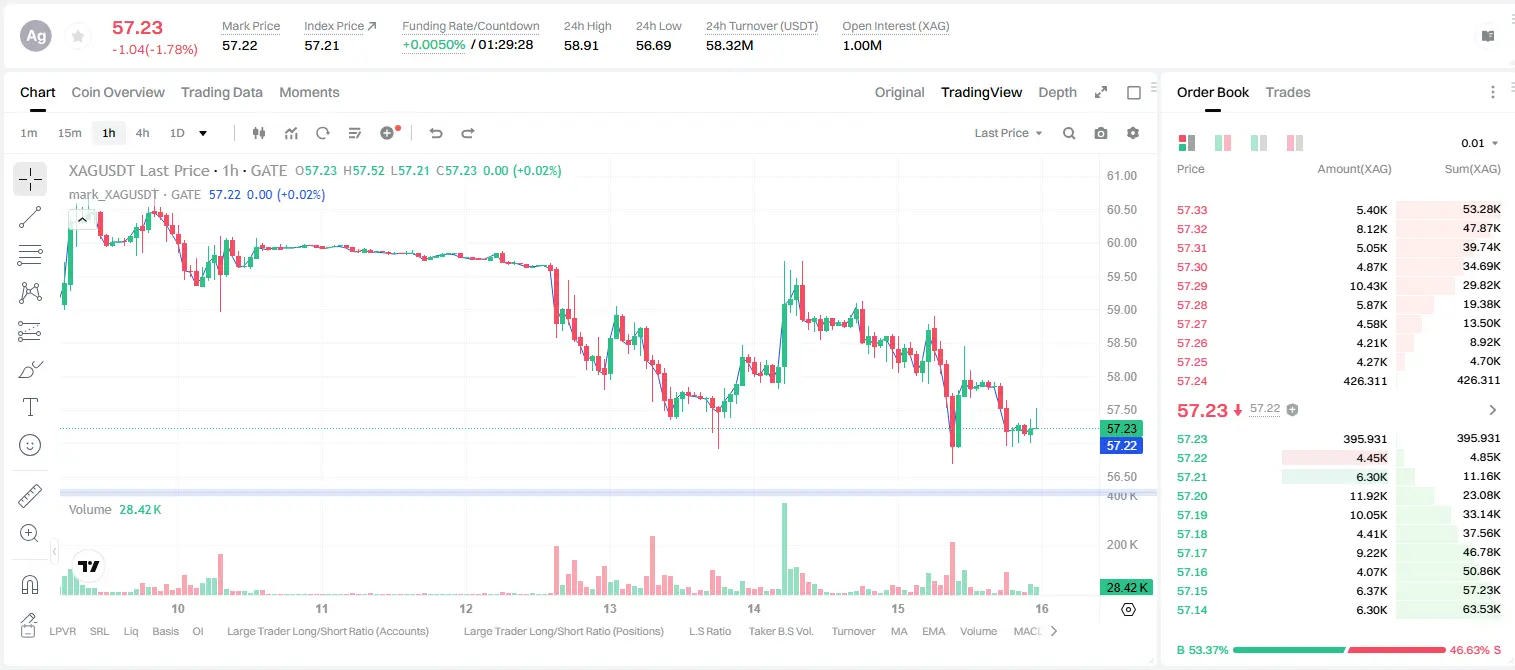
Task: Switch to the Trades tab
Action: [1288, 92]
